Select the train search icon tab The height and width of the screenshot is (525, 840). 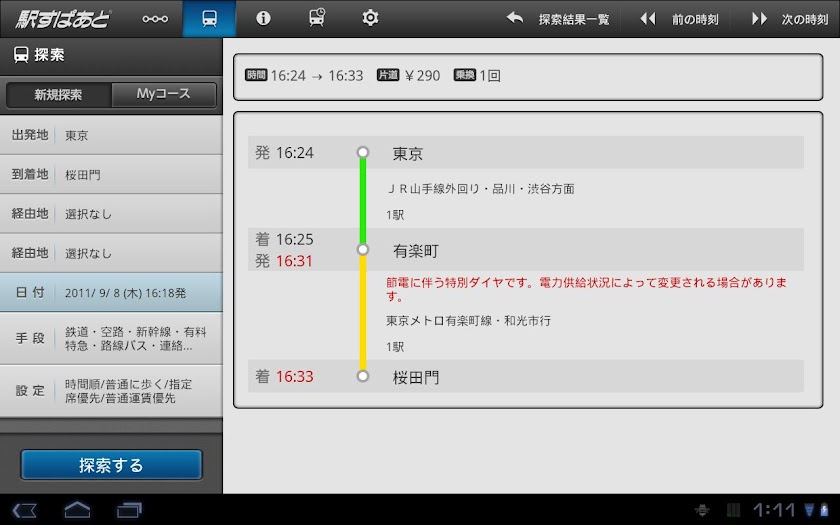pos(209,19)
